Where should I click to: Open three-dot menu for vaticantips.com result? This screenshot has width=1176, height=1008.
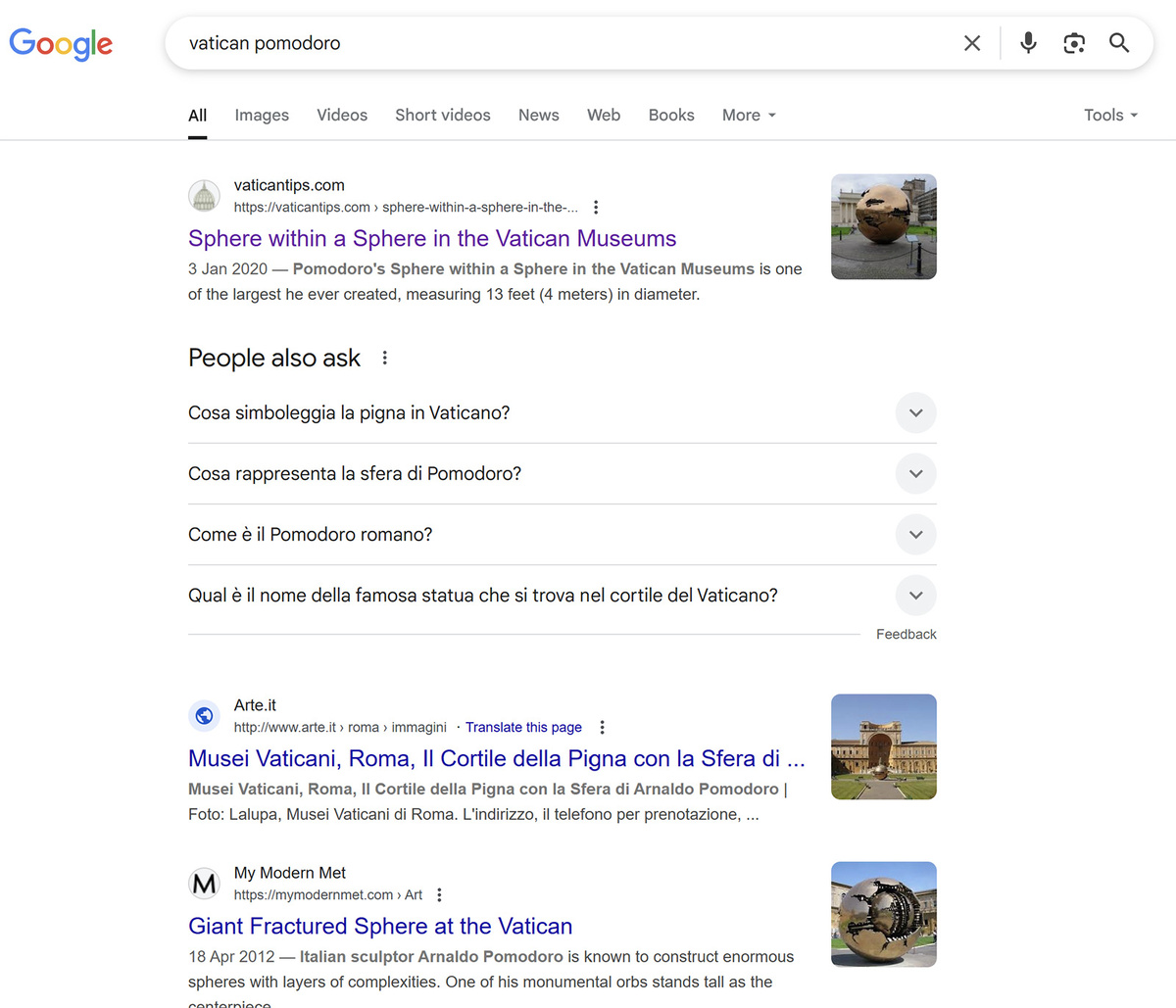pos(596,208)
